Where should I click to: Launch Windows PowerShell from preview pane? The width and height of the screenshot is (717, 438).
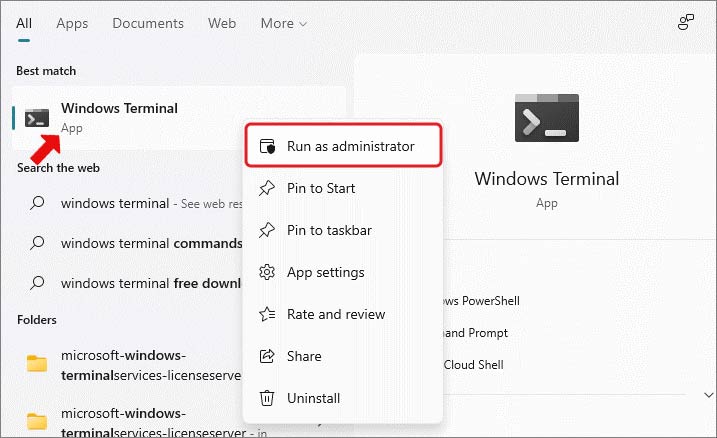coord(481,301)
